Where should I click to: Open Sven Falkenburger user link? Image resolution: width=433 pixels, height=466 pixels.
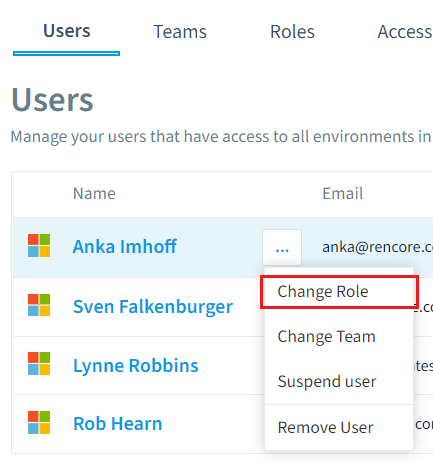[153, 307]
